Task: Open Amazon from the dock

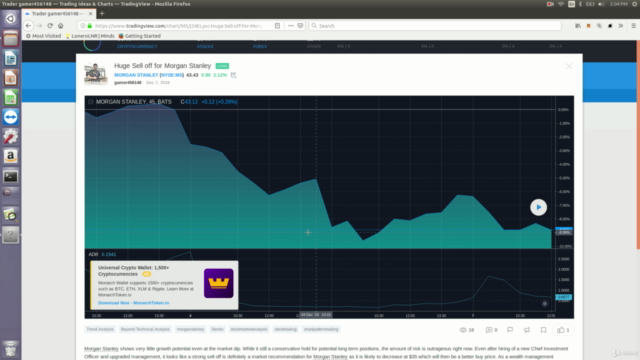Action: (x=11, y=156)
